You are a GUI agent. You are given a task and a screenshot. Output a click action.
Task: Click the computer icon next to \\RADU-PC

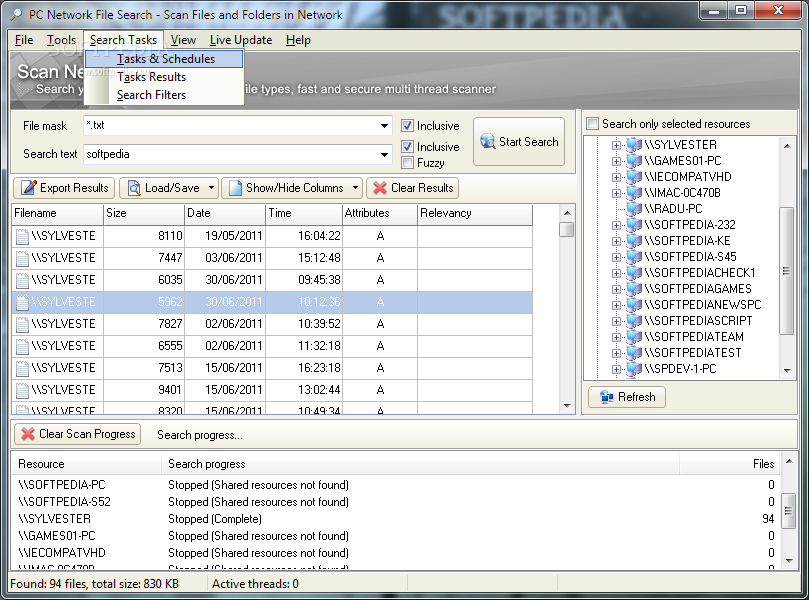[x=634, y=209]
